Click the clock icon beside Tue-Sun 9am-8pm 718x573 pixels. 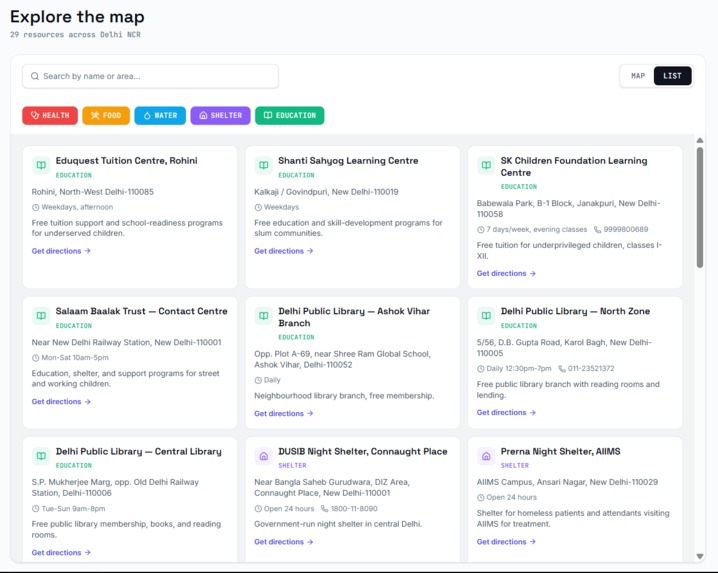35,509
